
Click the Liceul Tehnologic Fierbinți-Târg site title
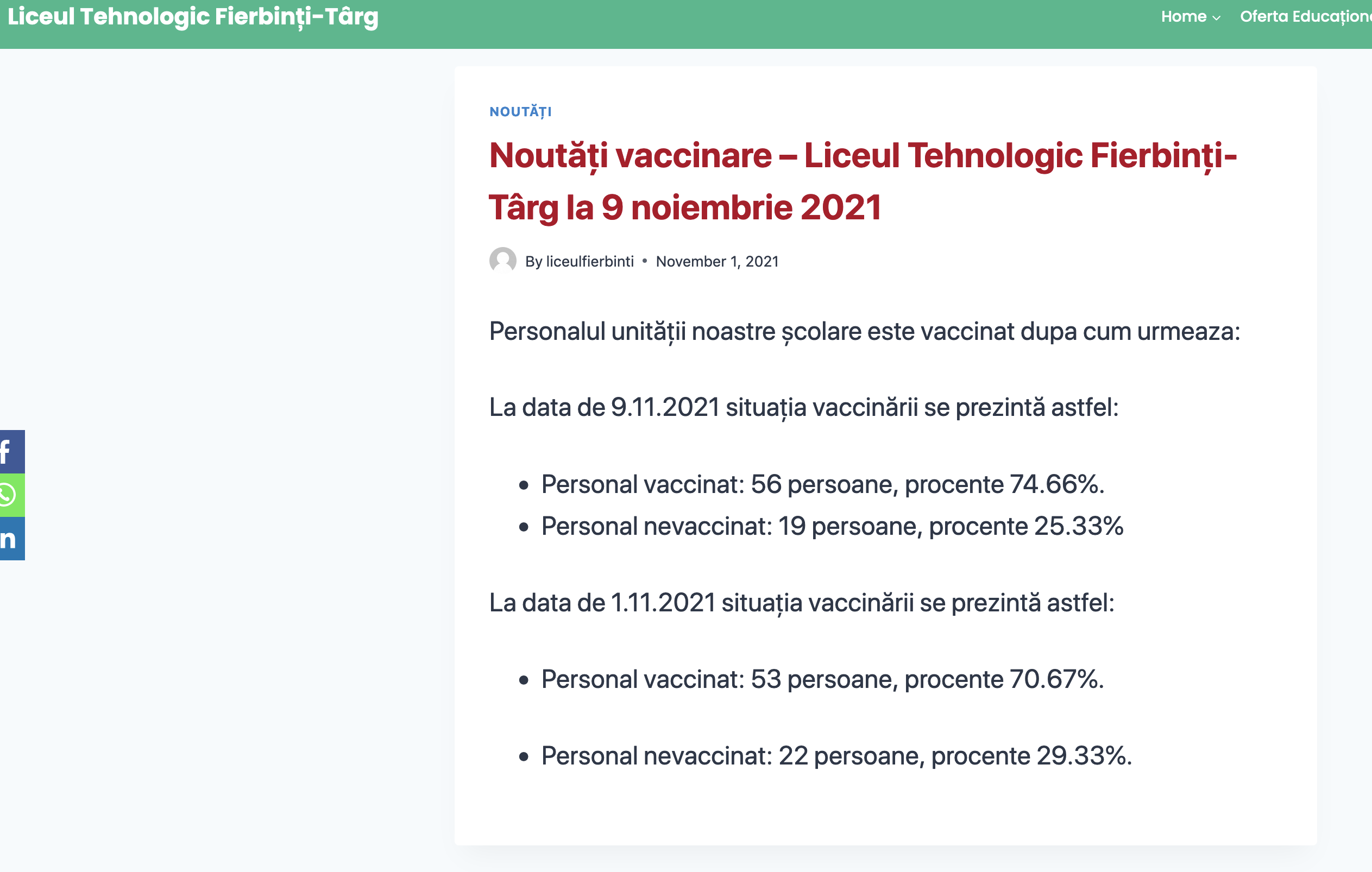point(193,16)
